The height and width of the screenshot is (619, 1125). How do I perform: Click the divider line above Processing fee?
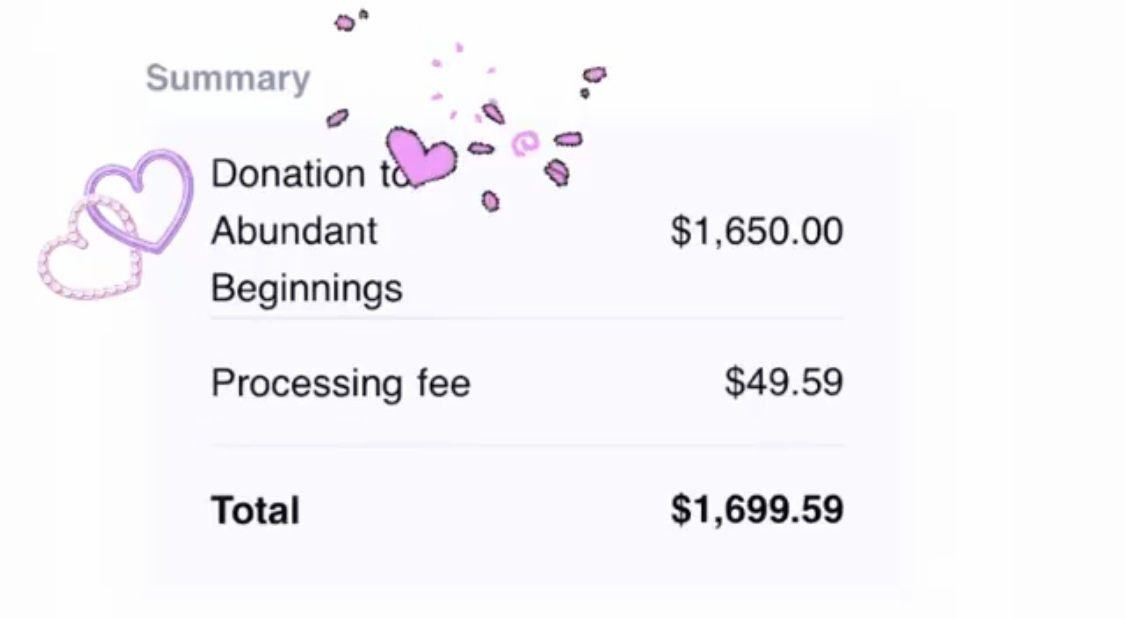click(527, 319)
